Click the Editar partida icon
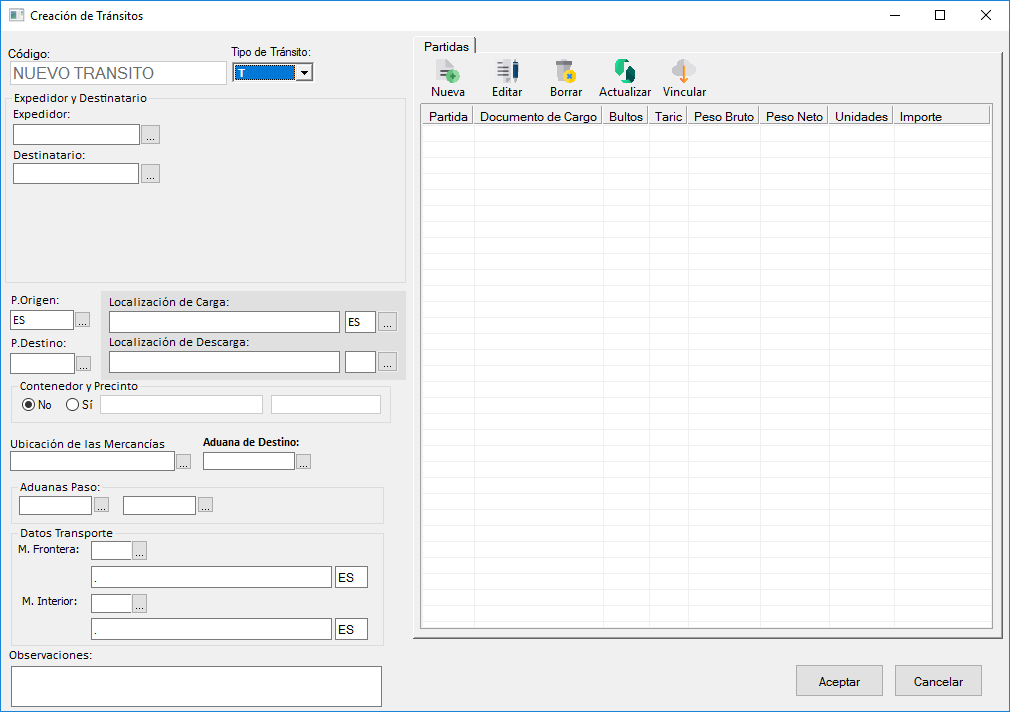The width and height of the screenshot is (1010, 712). click(x=507, y=73)
